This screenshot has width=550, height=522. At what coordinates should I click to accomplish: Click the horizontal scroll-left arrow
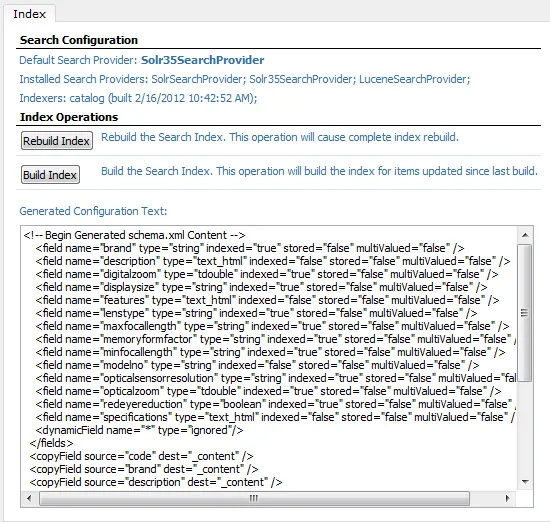(29, 498)
